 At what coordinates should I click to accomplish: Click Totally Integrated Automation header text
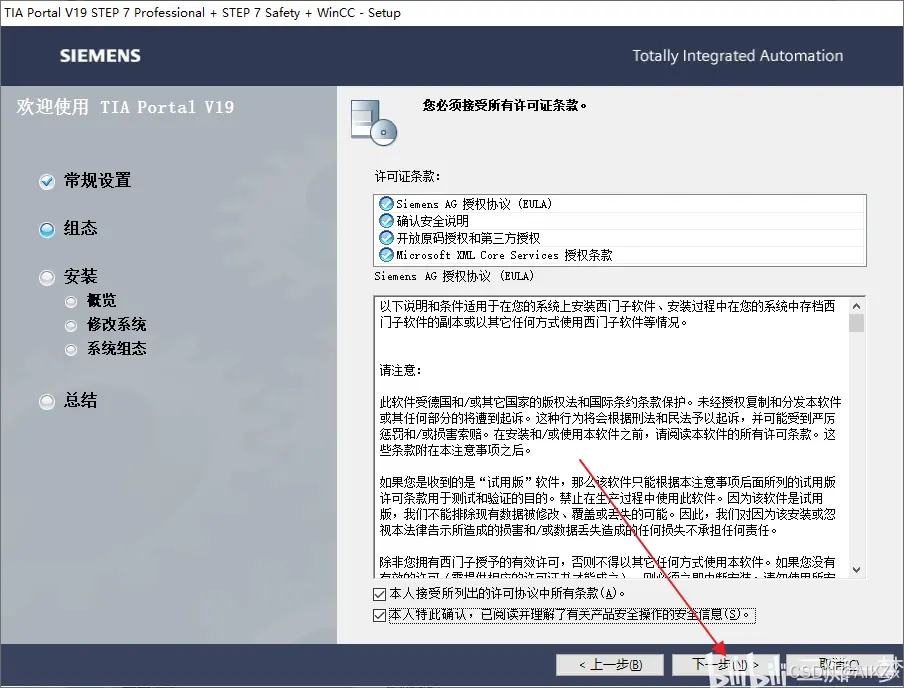737,55
